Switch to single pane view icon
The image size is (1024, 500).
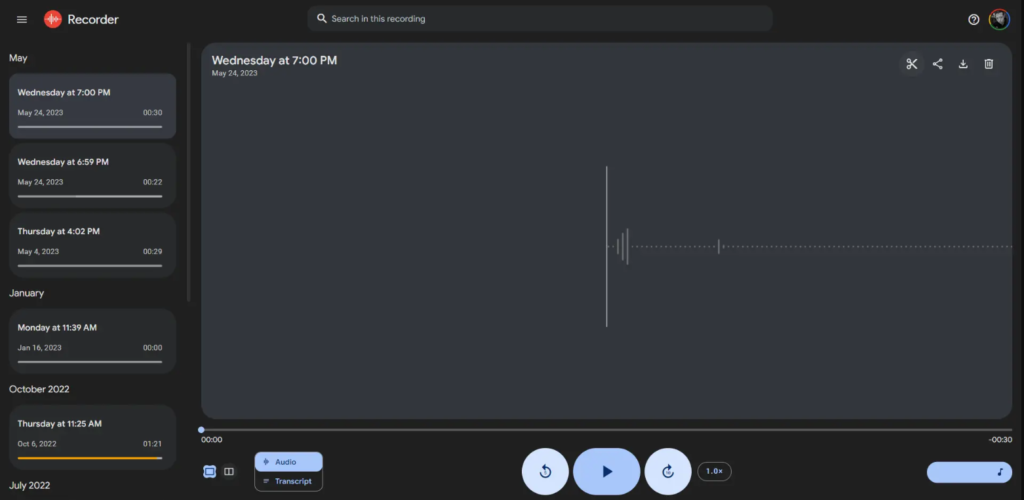pos(210,471)
